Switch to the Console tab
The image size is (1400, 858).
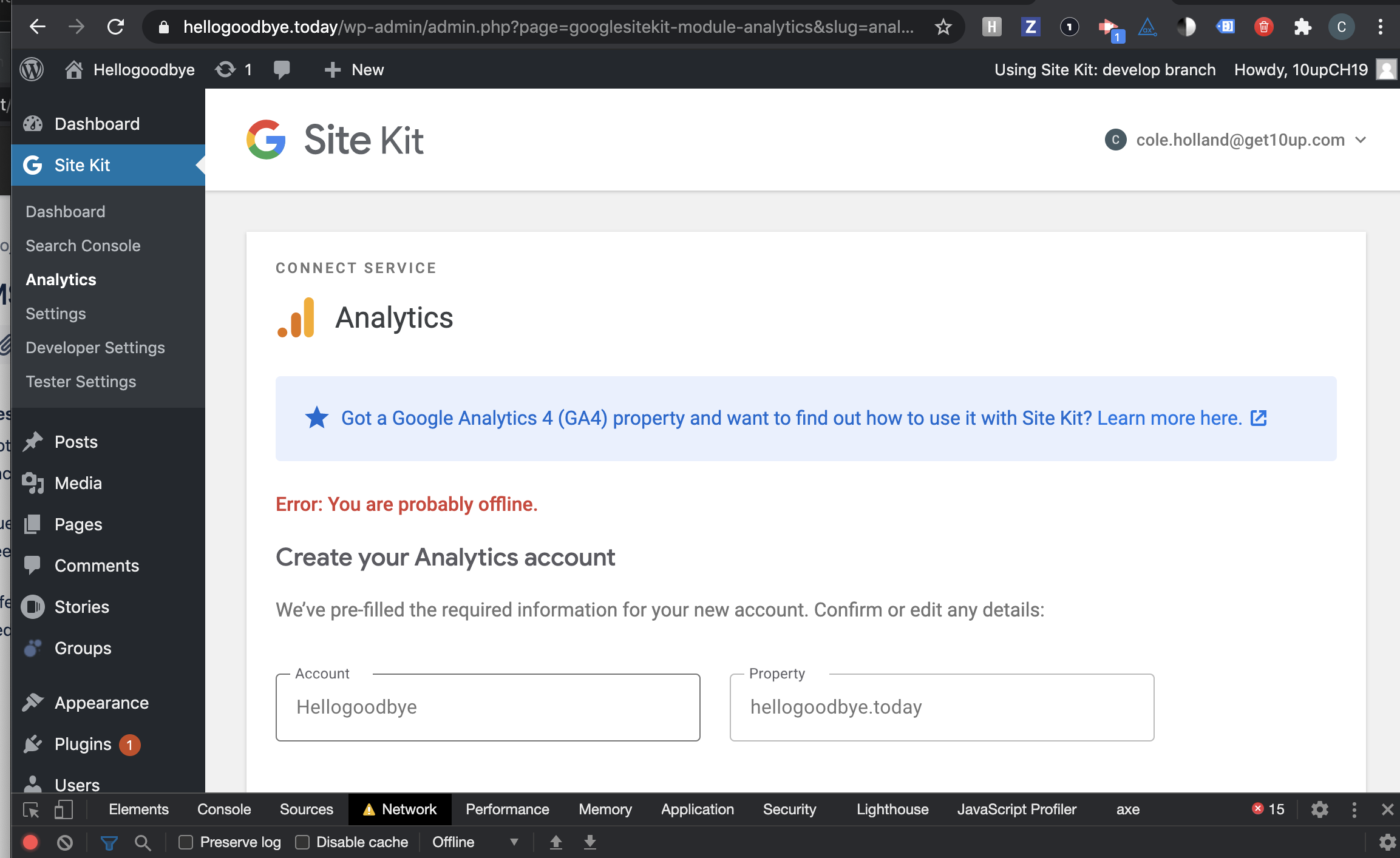(x=224, y=809)
